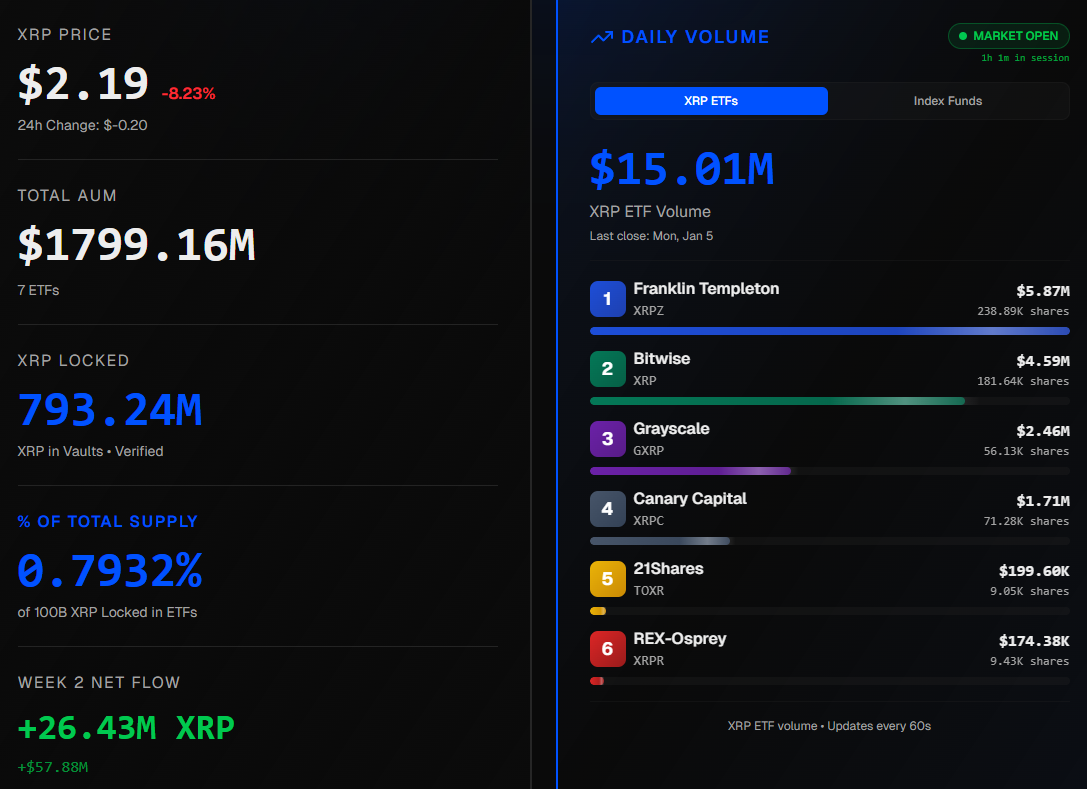Click the Daily Volume trend arrow icon
This screenshot has height=789, width=1087.
click(x=602, y=37)
